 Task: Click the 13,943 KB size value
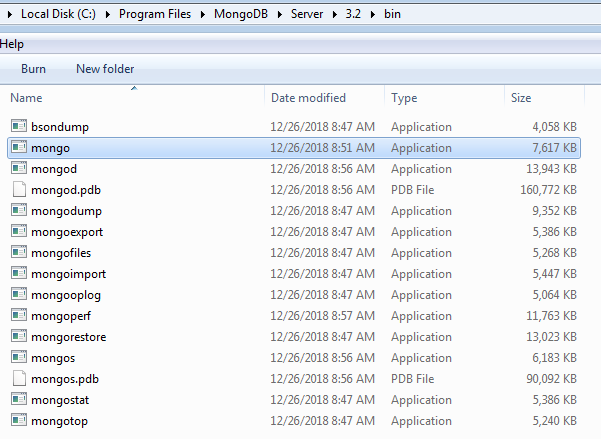[552, 169]
